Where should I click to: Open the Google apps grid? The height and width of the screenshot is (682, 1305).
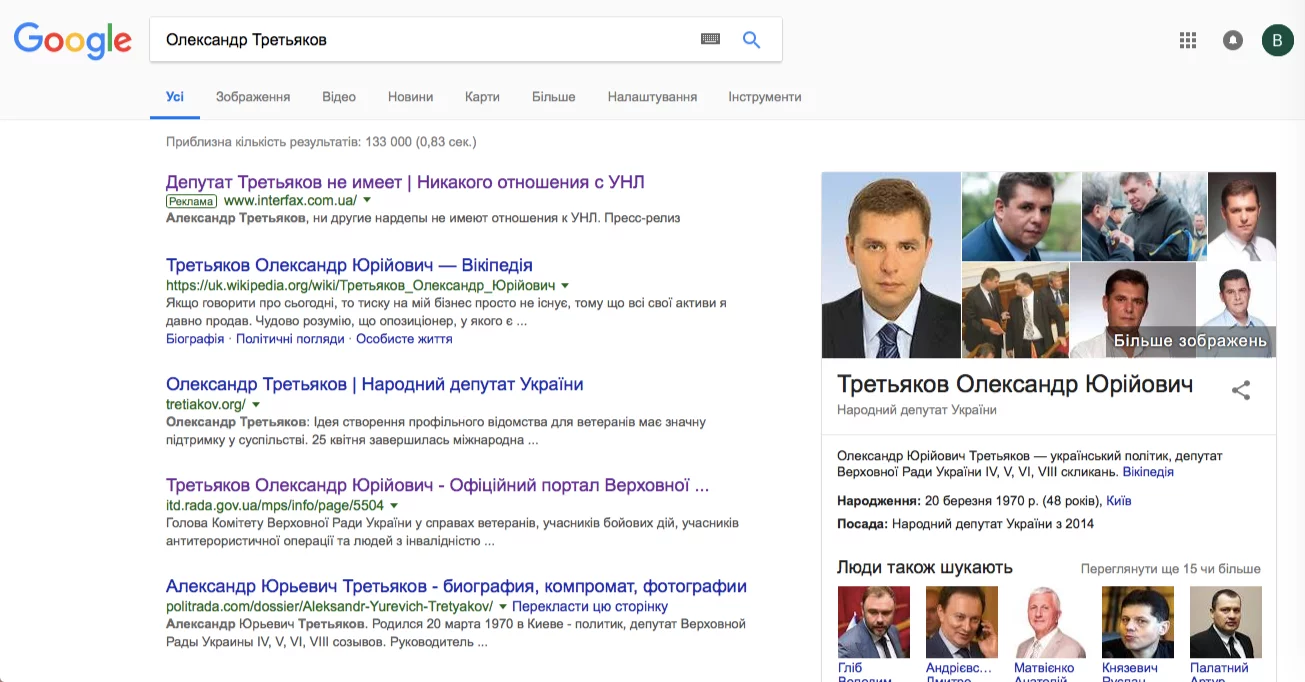[x=1188, y=40]
